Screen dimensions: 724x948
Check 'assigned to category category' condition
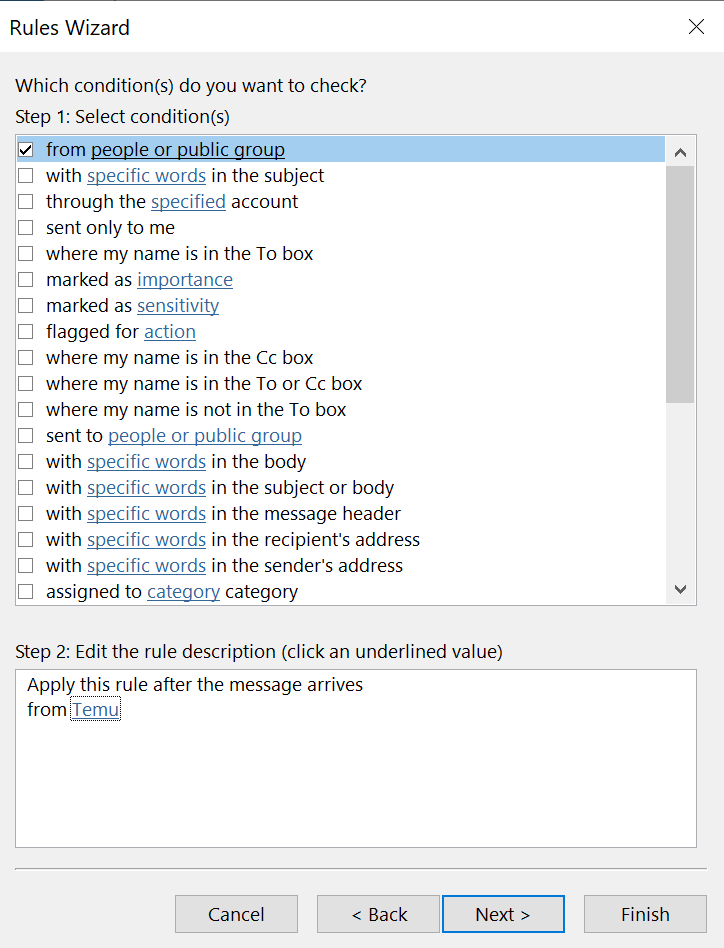[x=25, y=591]
